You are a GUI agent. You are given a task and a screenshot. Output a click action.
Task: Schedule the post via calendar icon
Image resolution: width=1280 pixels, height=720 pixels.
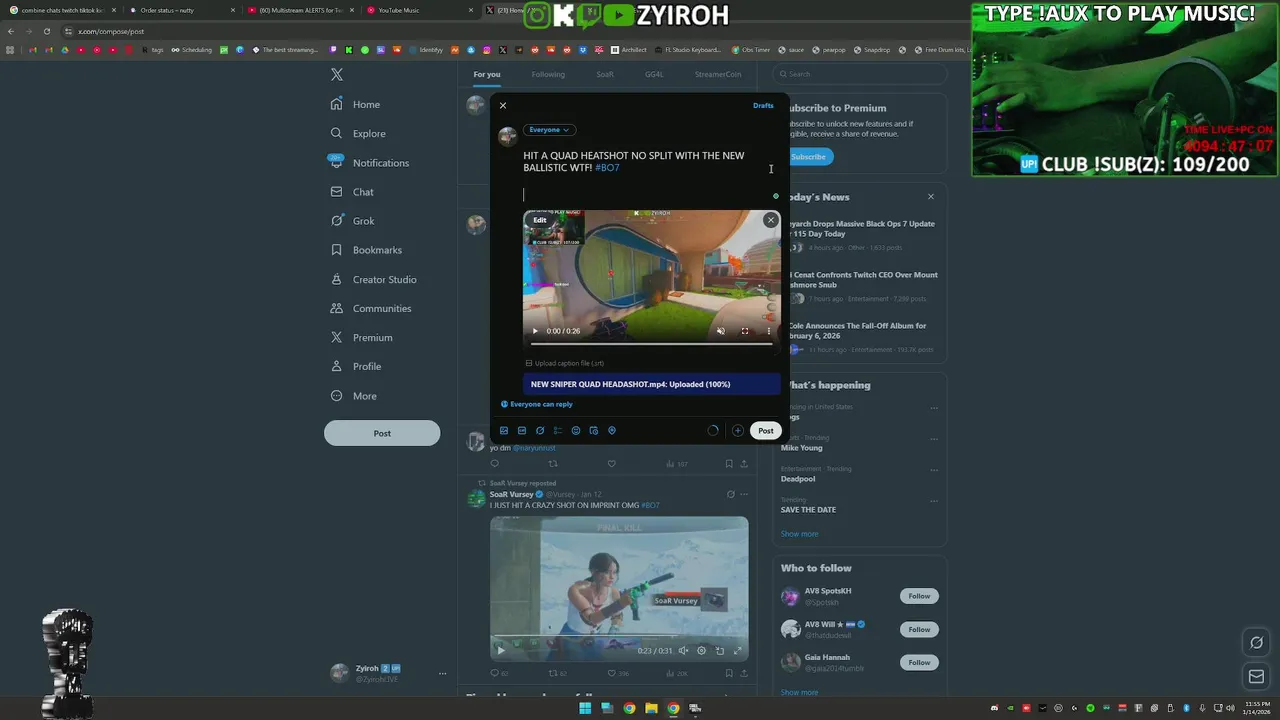point(594,431)
